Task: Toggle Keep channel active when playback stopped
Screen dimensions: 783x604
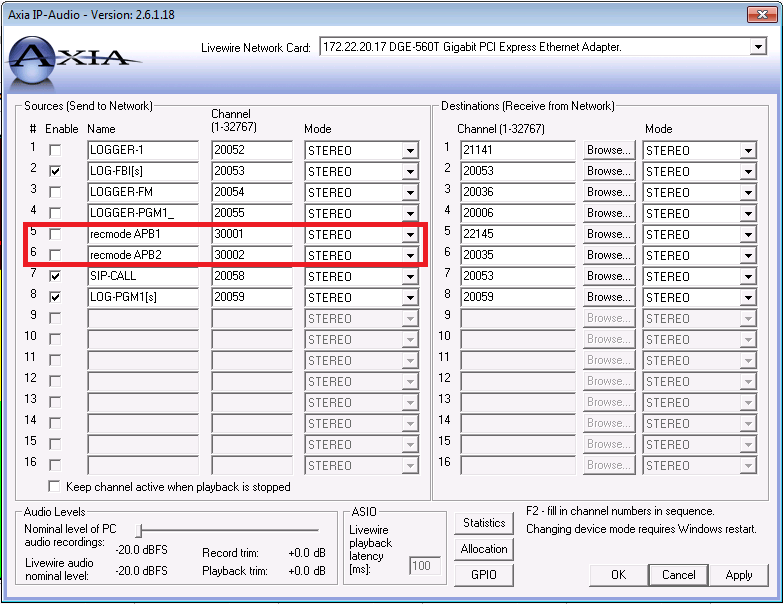Action: point(54,486)
